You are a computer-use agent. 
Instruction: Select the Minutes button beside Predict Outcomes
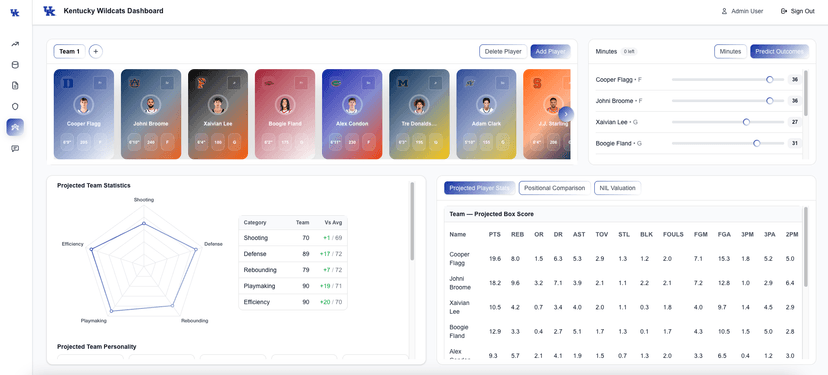pyautogui.click(x=730, y=51)
